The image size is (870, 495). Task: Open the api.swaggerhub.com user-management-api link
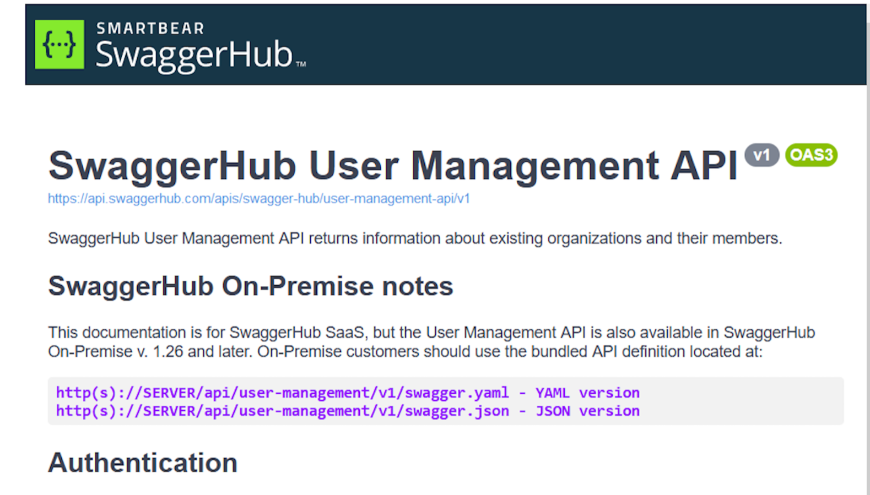pos(259,199)
